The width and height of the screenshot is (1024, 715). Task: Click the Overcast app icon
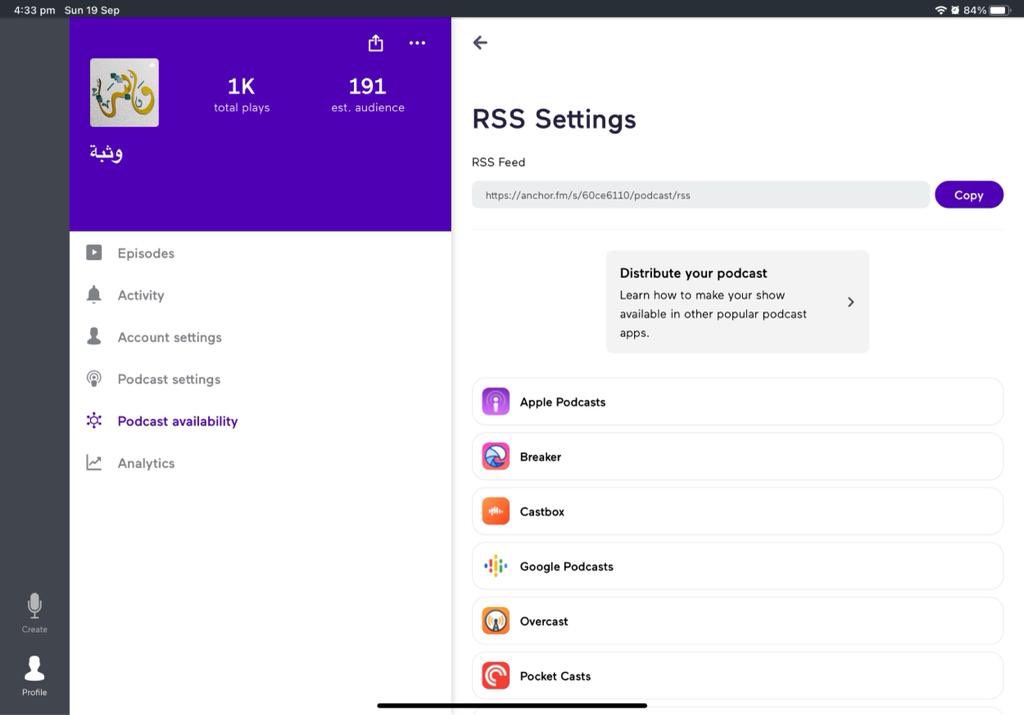[496, 621]
